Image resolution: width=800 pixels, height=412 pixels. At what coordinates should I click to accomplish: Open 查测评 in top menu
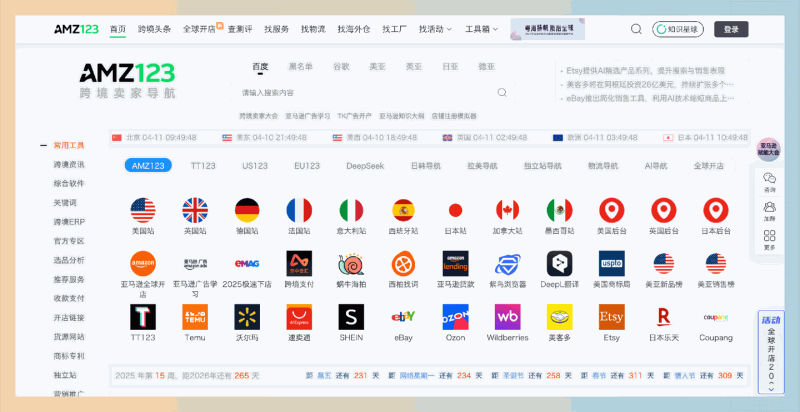(240, 29)
